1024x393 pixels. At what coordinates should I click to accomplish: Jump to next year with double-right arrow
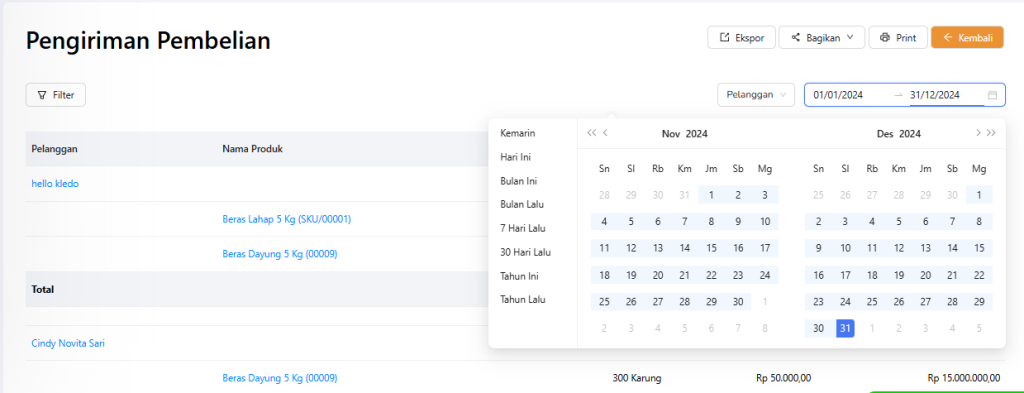pos(991,133)
